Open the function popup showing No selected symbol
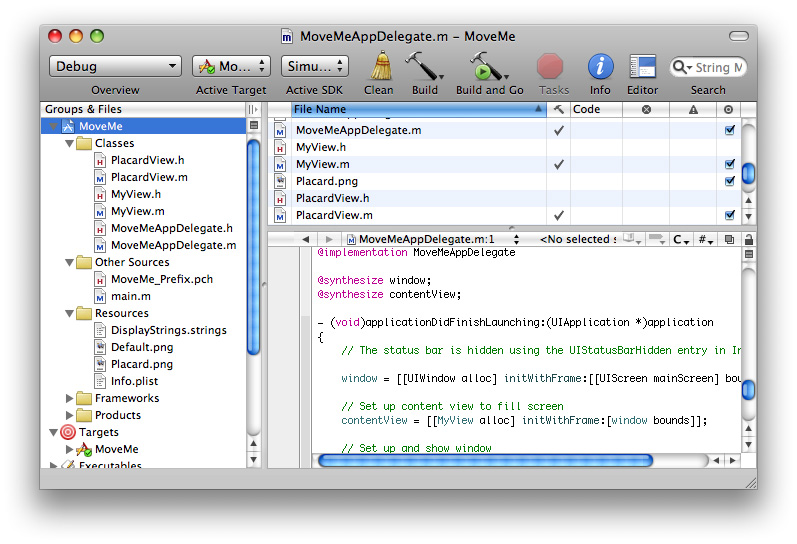 (x=578, y=239)
